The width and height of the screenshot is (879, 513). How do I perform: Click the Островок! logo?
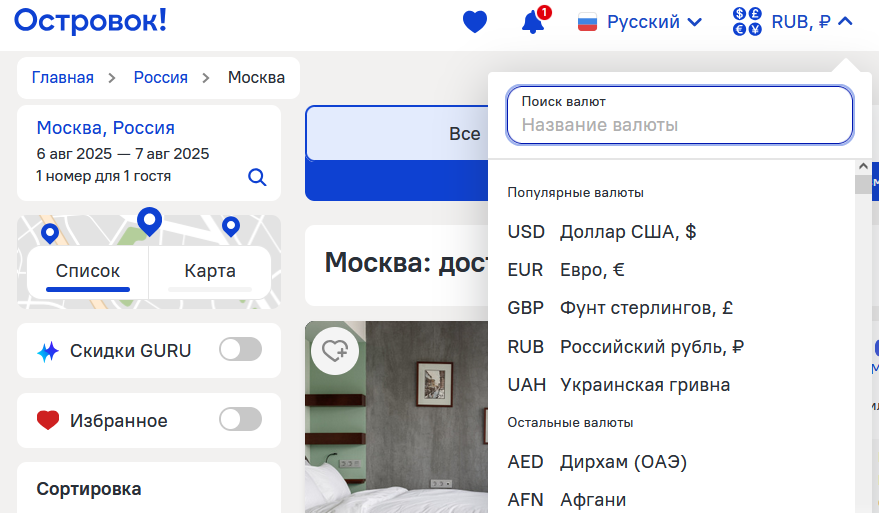(x=90, y=21)
